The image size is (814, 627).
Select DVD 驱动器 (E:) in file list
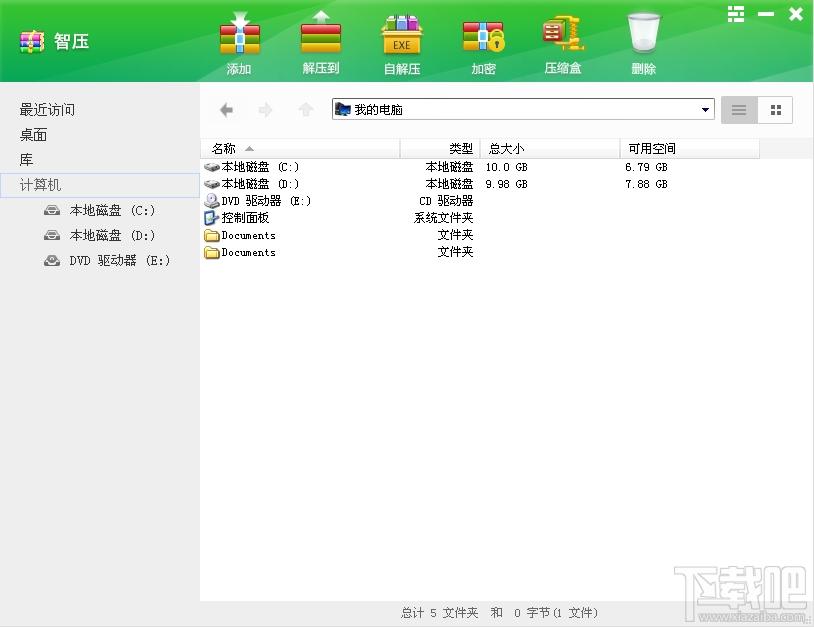click(257, 201)
